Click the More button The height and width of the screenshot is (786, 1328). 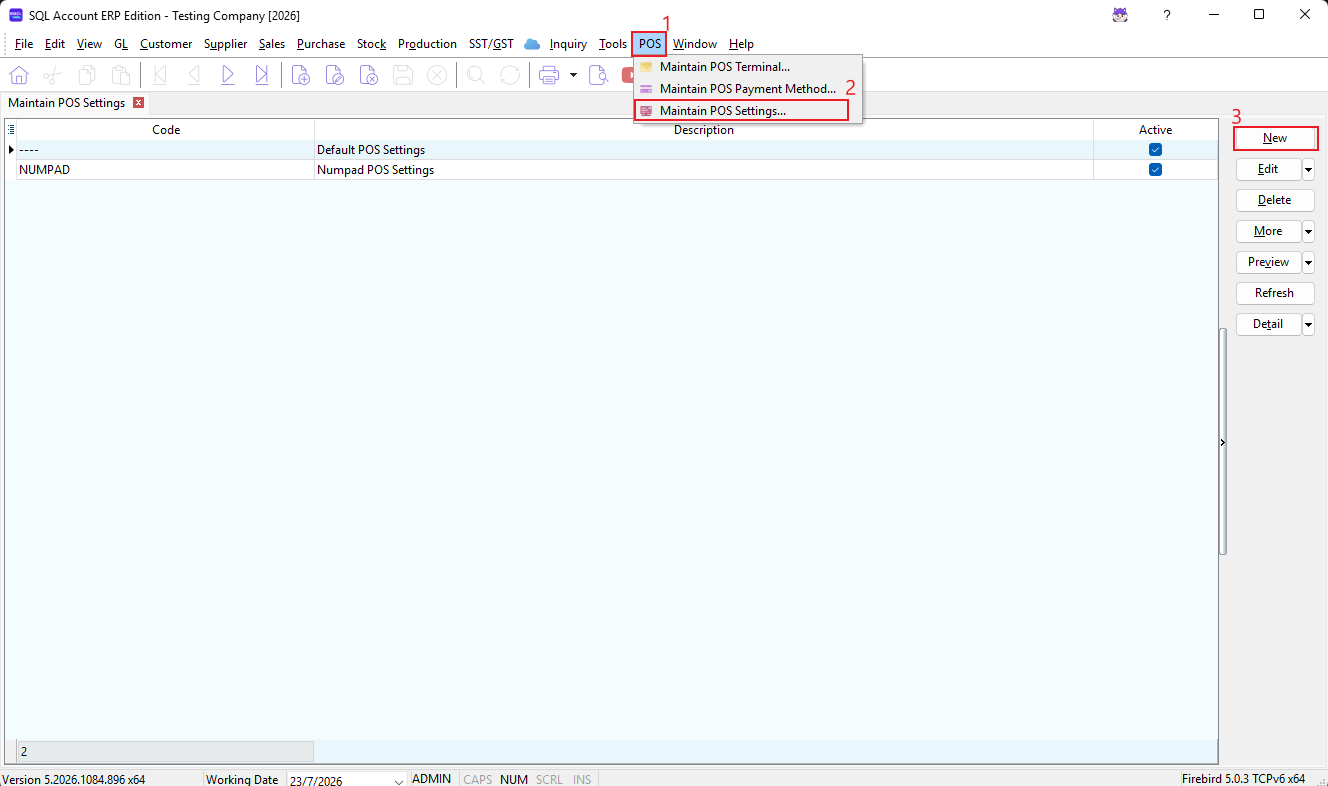click(1268, 231)
